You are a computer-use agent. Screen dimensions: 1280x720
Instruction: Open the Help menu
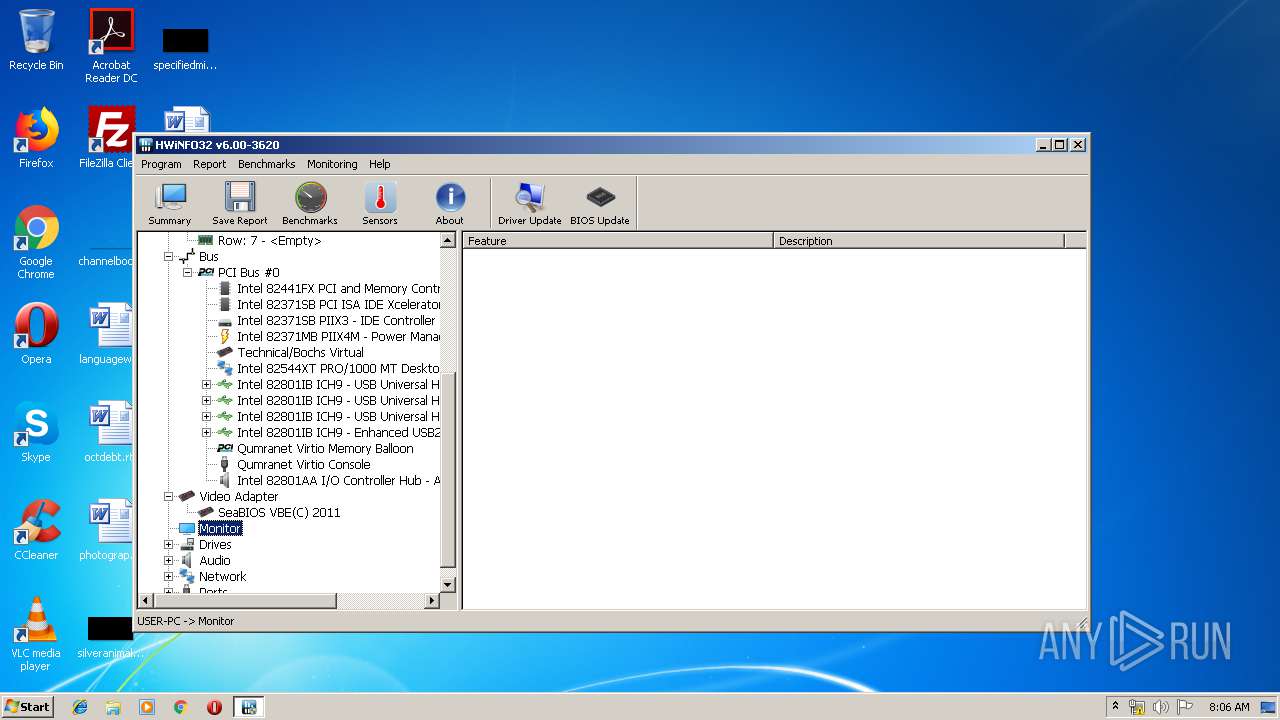380,164
